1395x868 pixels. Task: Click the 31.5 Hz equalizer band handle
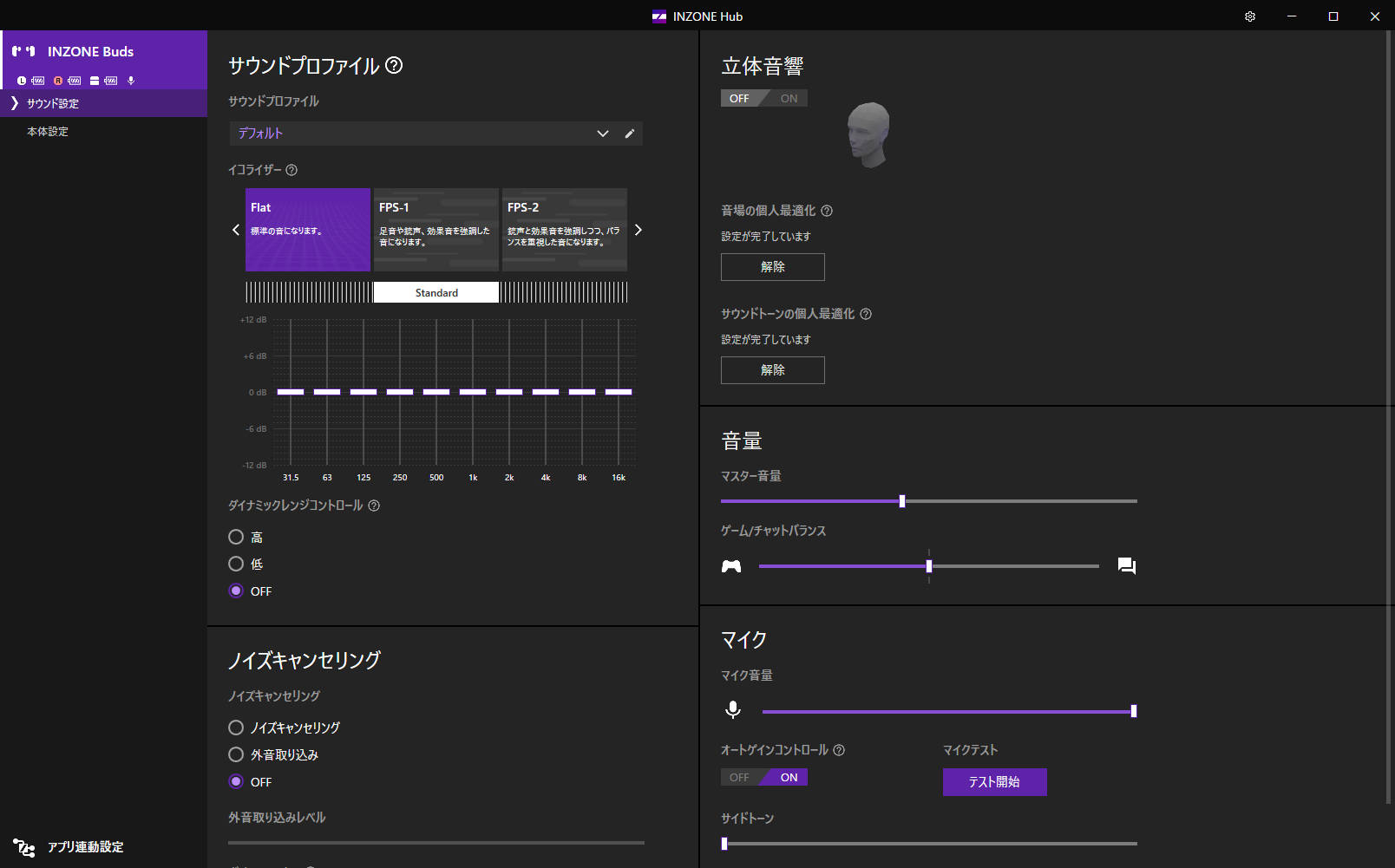click(291, 392)
